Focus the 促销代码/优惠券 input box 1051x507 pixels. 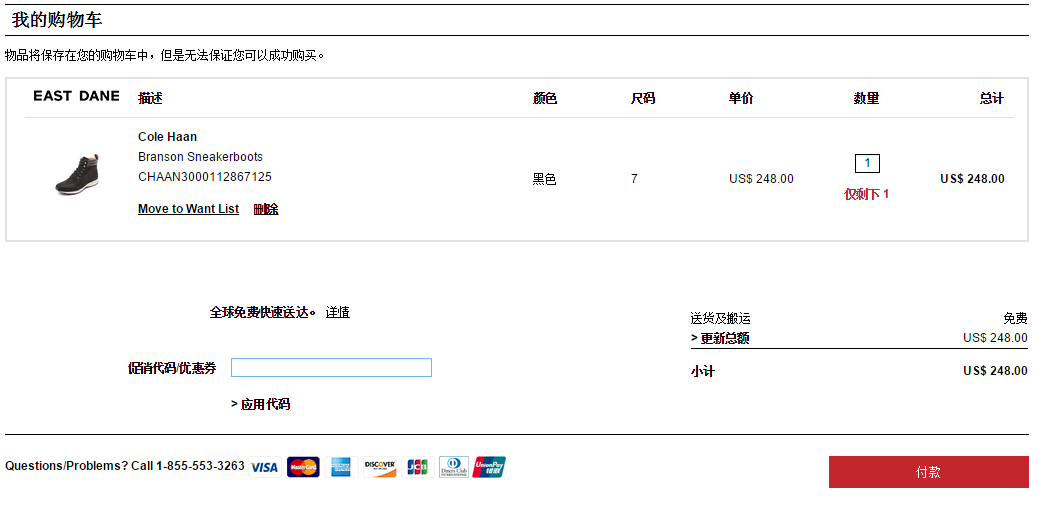pyautogui.click(x=331, y=368)
